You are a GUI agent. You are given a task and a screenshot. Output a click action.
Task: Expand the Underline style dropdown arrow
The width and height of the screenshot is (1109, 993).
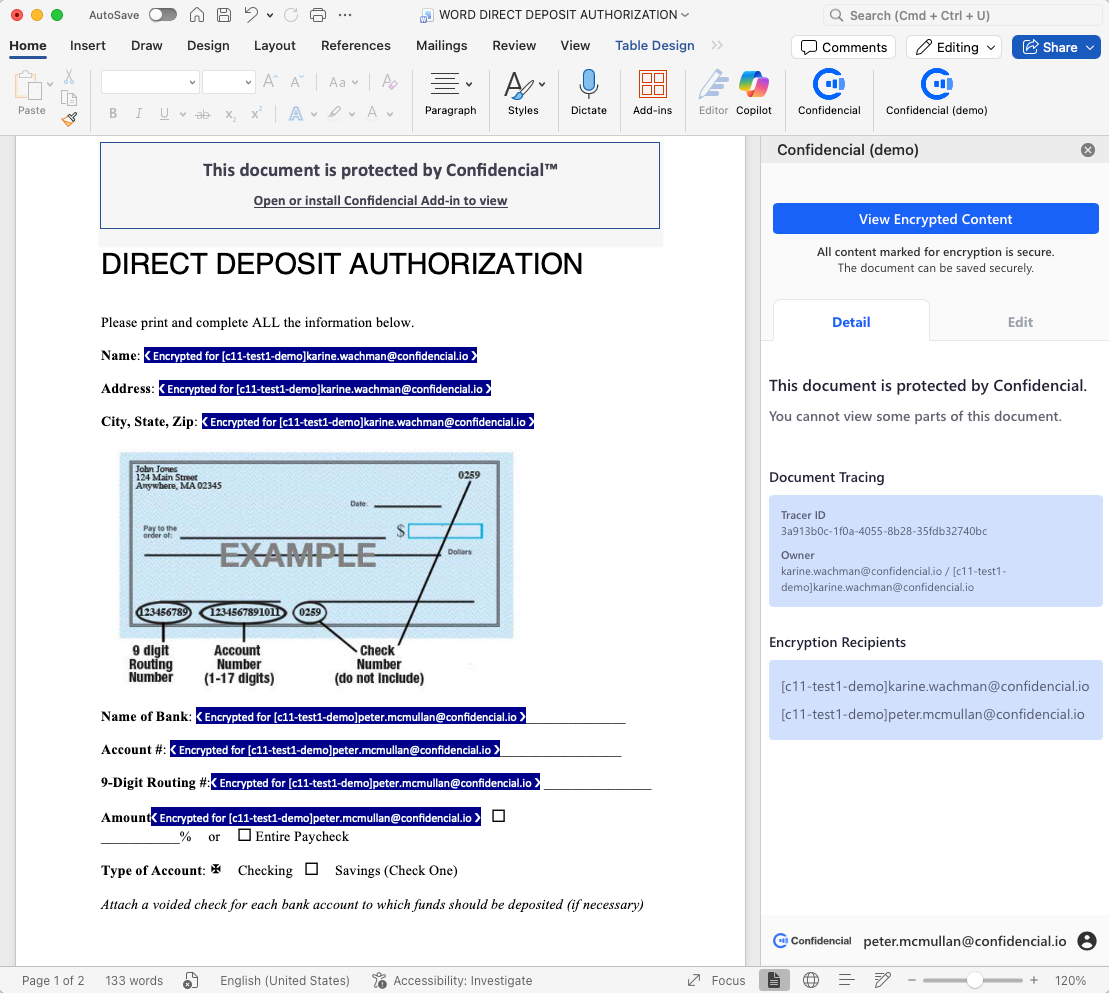(x=182, y=114)
